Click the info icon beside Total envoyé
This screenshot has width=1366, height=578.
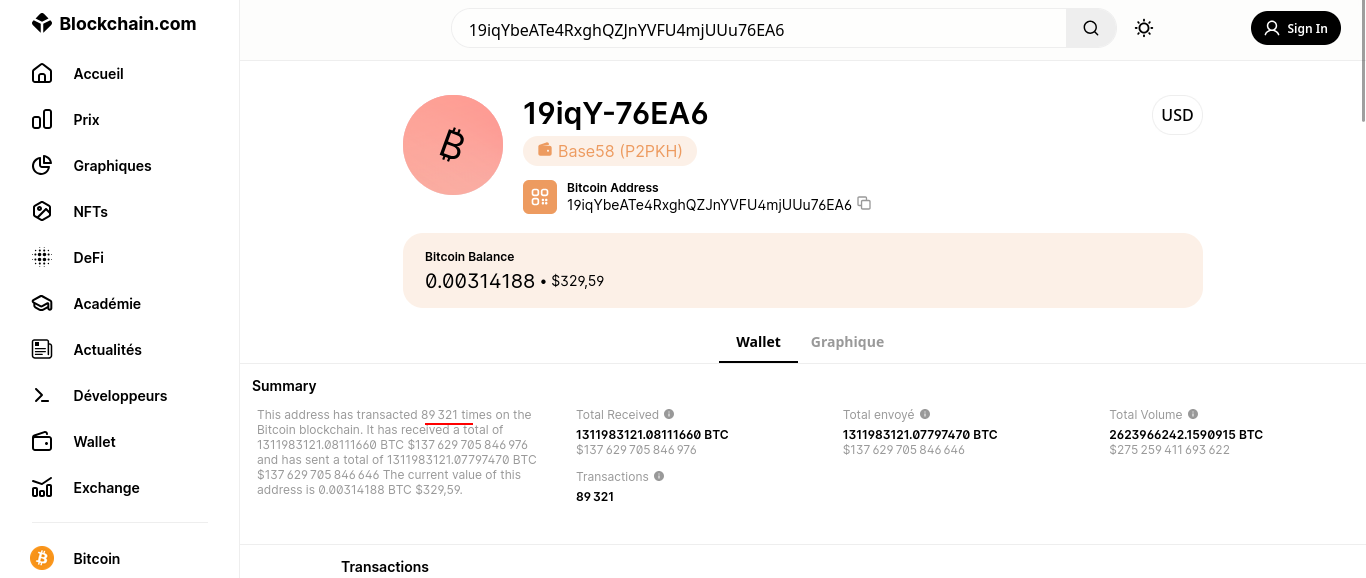pos(925,414)
